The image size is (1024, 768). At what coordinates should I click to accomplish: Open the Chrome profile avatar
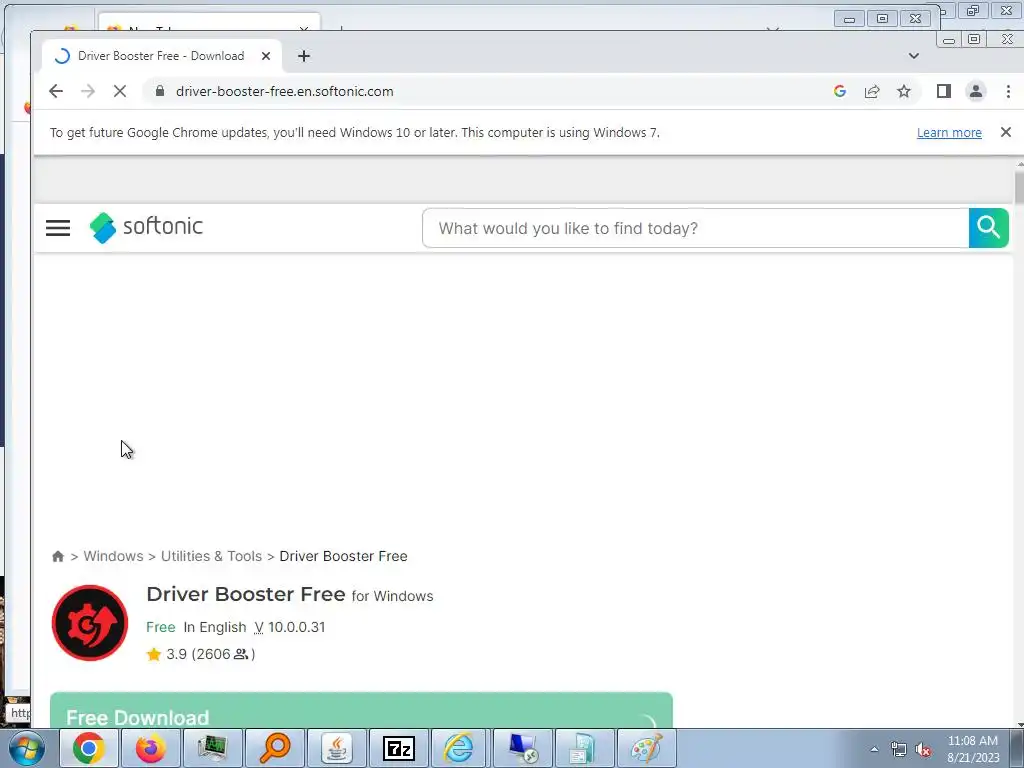pyautogui.click(x=976, y=91)
